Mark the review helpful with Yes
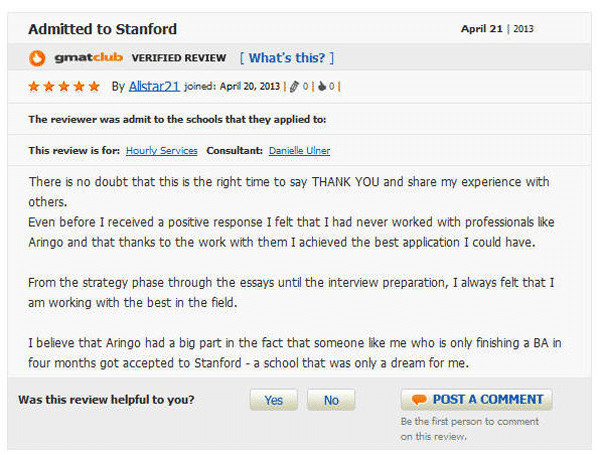 click(x=274, y=400)
